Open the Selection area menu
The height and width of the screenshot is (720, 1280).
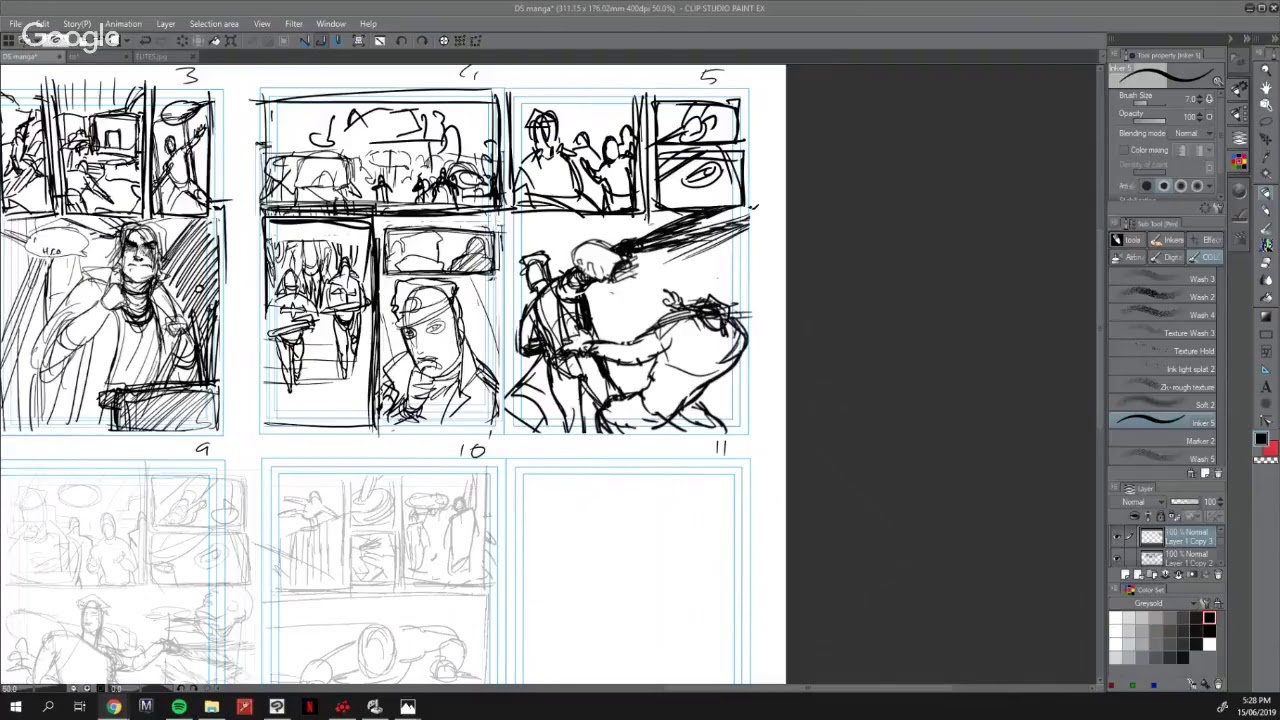(x=214, y=24)
